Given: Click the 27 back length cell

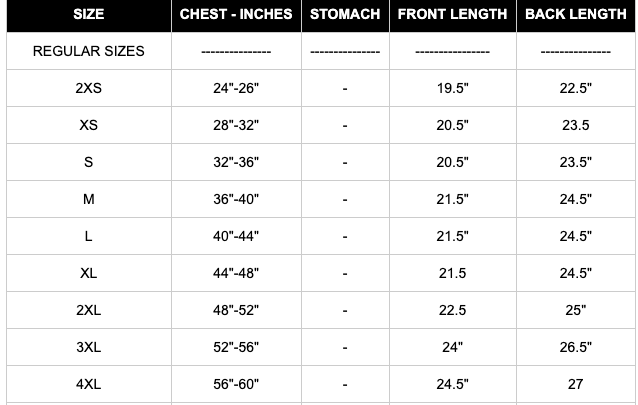Looking at the screenshot, I should 575,383.
